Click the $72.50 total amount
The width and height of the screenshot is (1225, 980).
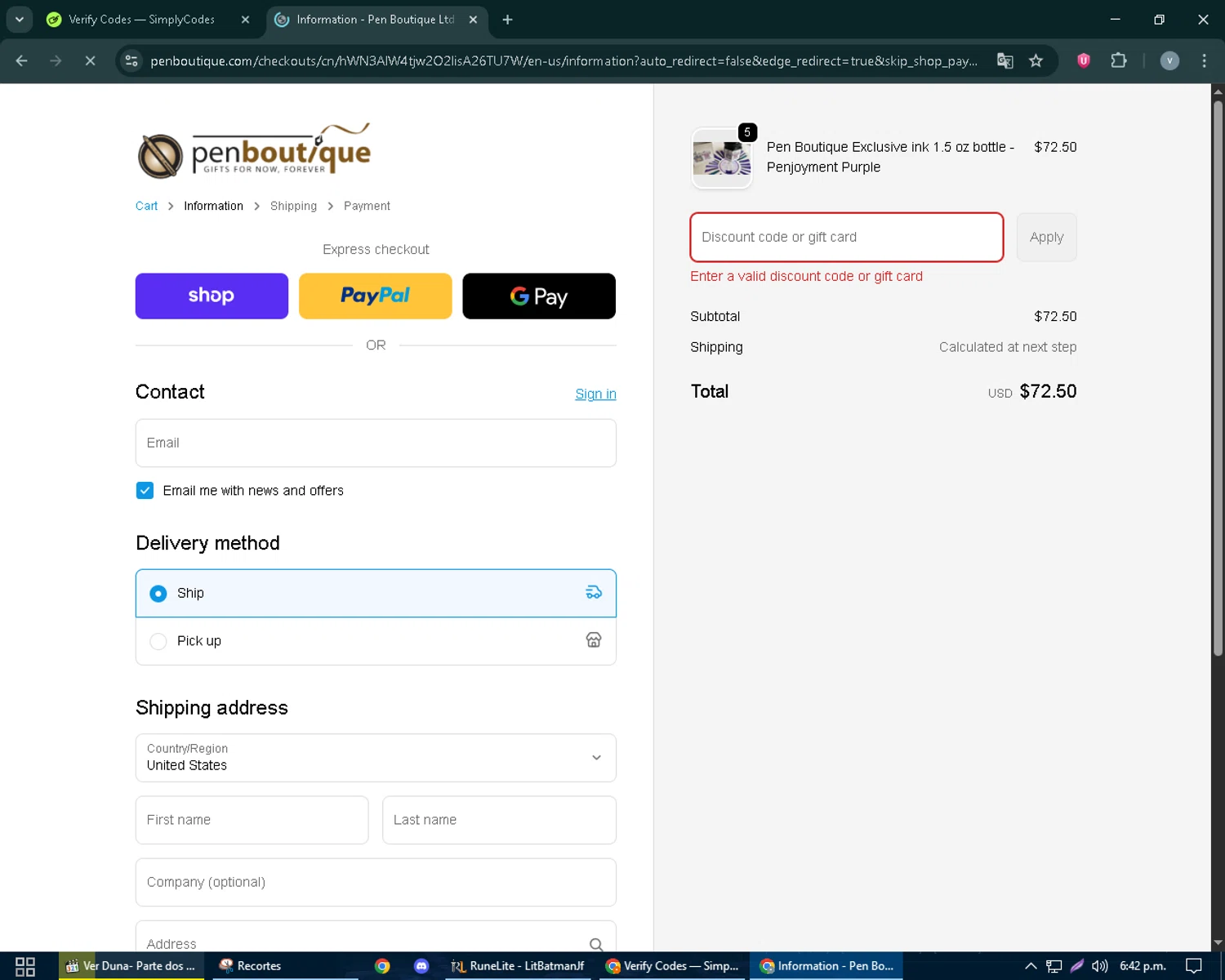coord(1048,391)
